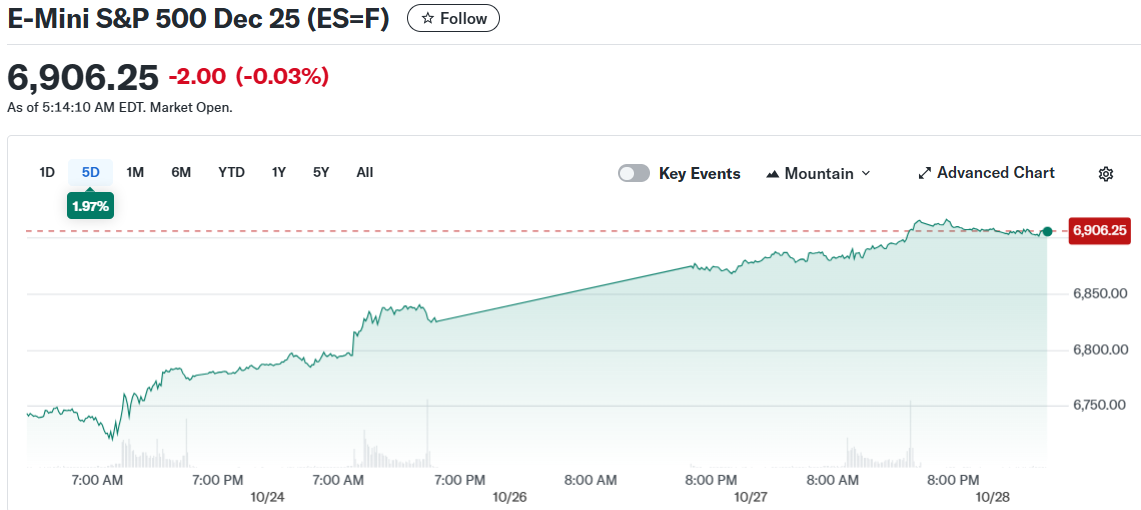Switch chart to 1M range
Image resolution: width=1141 pixels, height=510 pixels.
[x=135, y=172]
